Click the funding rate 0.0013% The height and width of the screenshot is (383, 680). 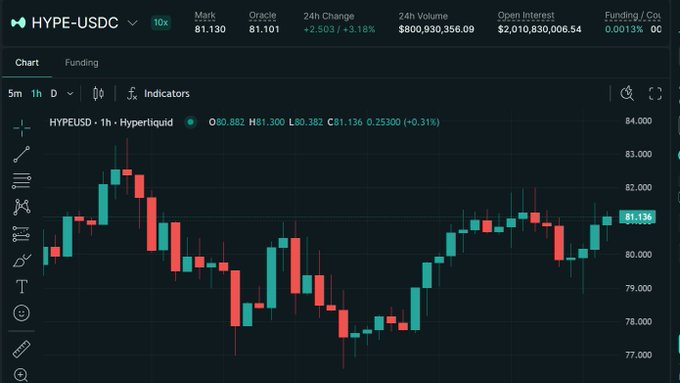(624, 29)
